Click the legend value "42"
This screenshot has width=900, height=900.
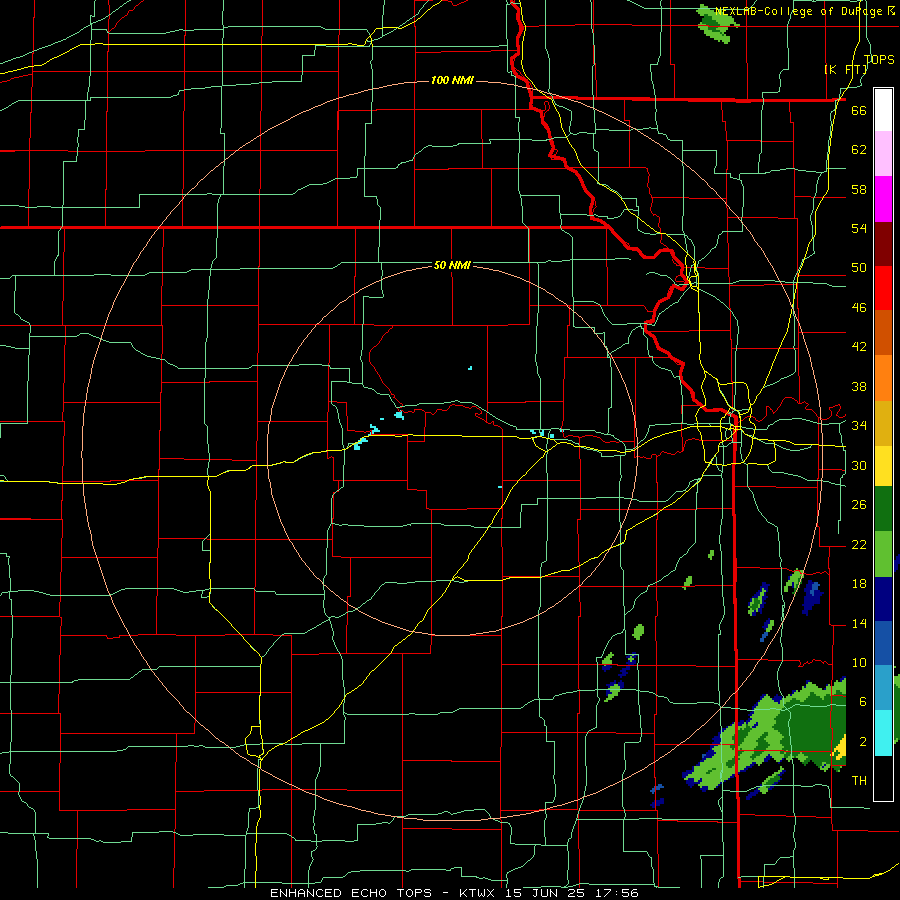pyautogui.click(x=859, y=347)
